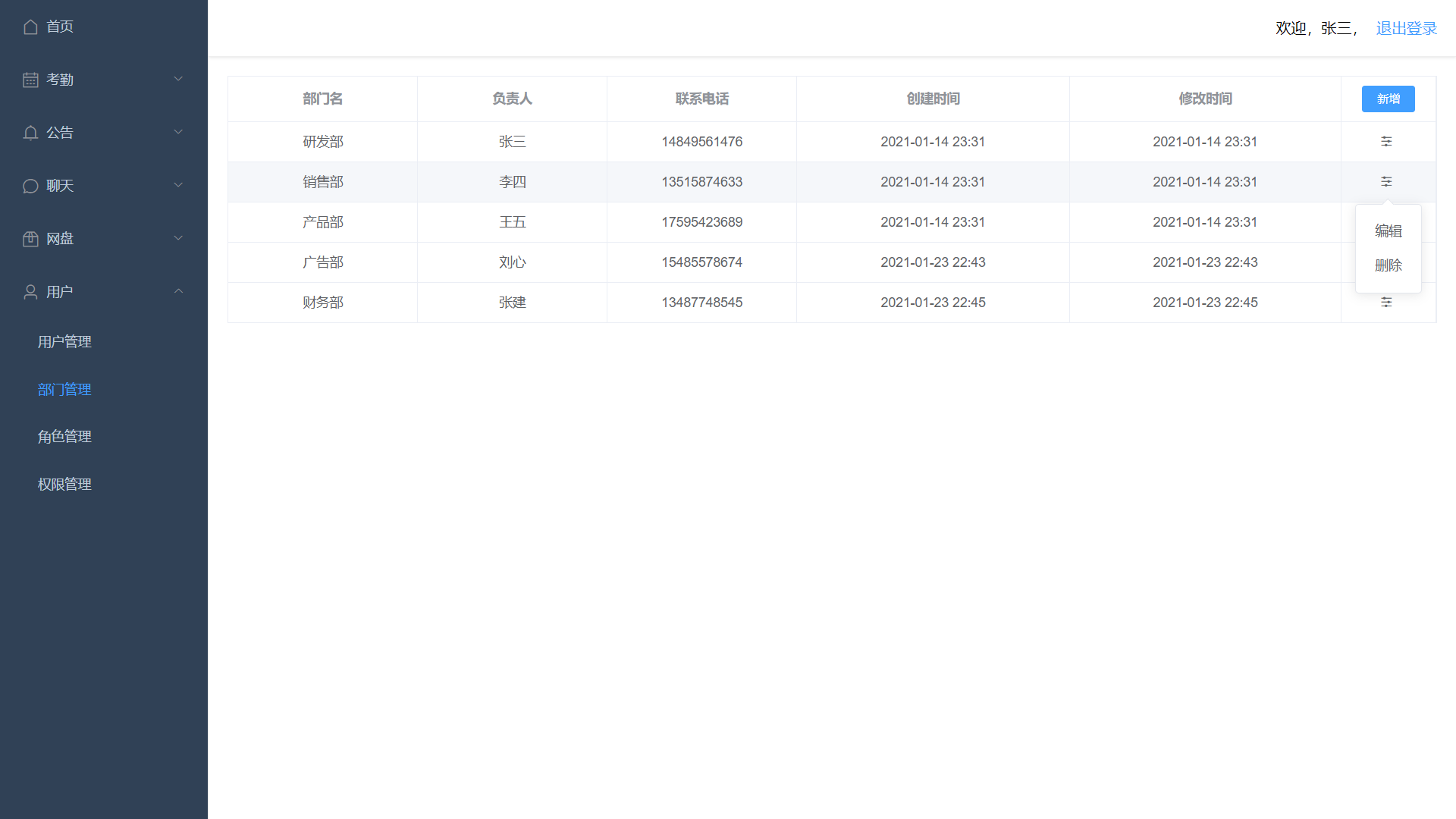Click the user profile icon next to 用户

(30, 292)
